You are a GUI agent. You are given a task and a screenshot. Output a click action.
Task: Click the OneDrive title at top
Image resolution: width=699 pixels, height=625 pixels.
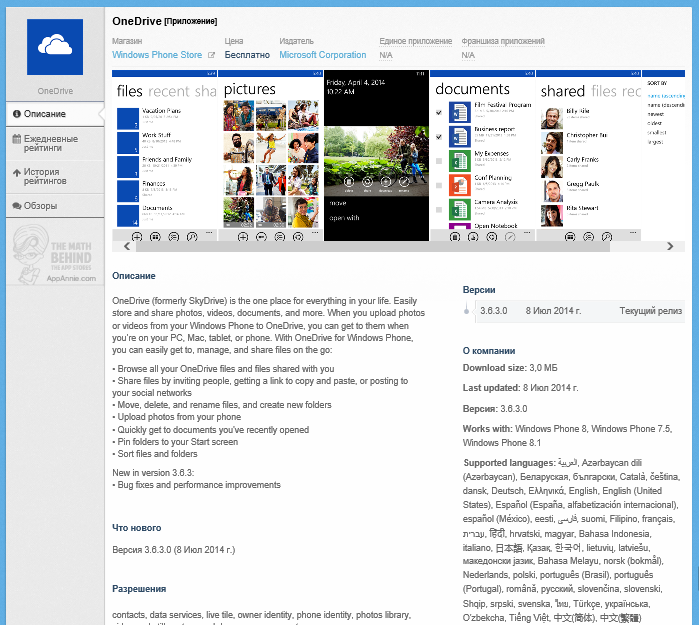pyautogui.click(x=137, y=21)
